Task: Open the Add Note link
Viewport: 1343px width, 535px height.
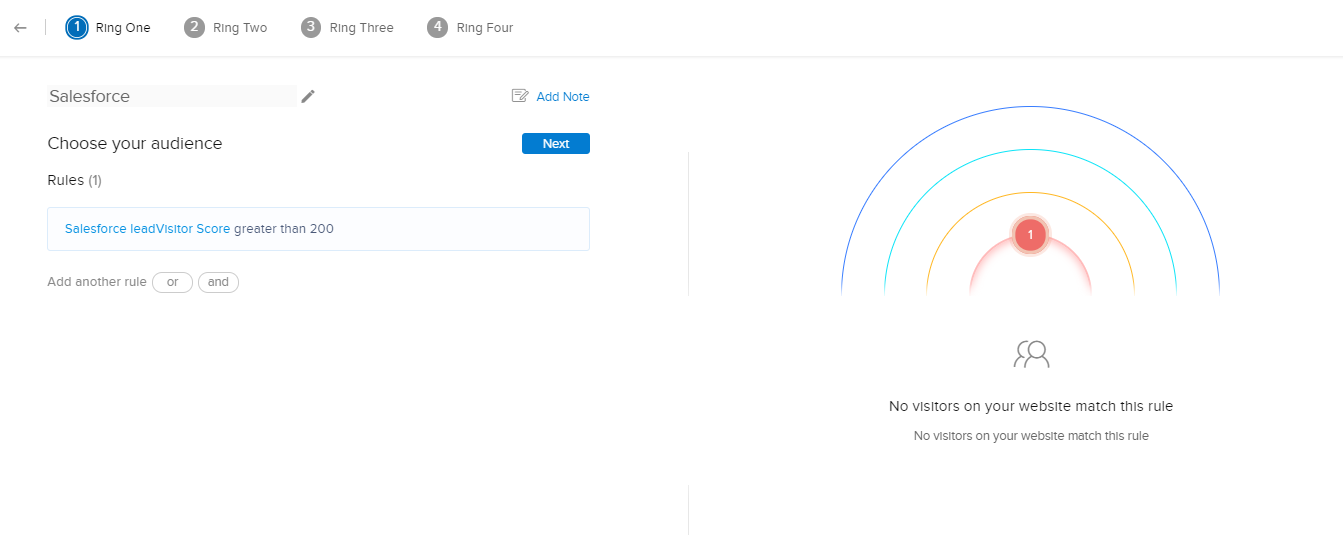Action: [x=563, y=97]
